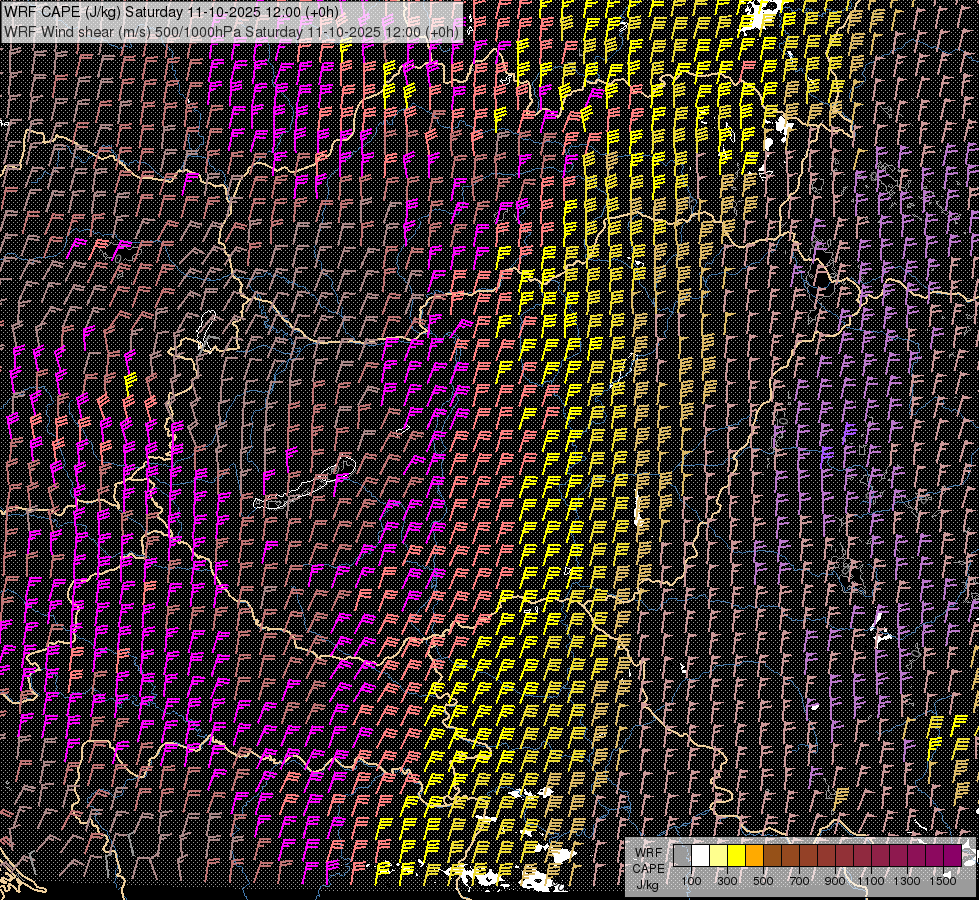Click the 100 label on the legend

click(691, 881)
